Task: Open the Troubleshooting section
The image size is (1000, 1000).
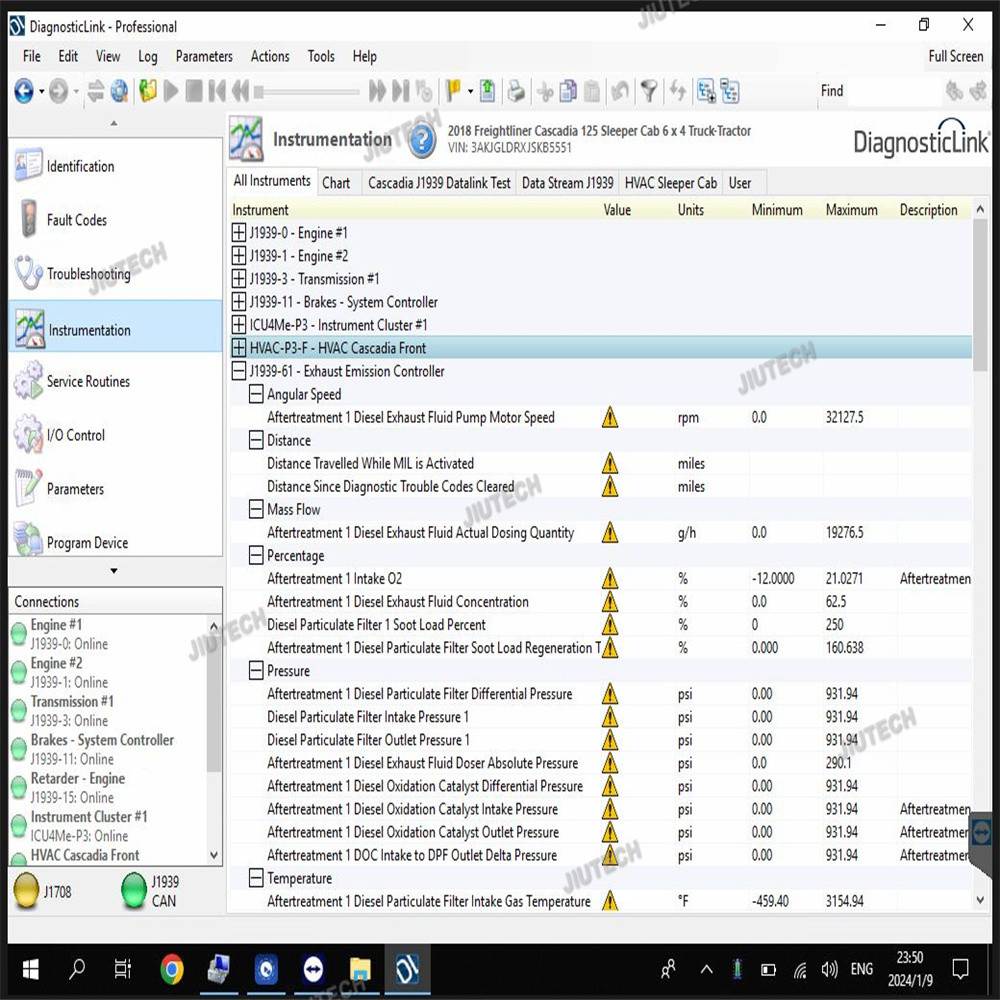Action: 88,274
